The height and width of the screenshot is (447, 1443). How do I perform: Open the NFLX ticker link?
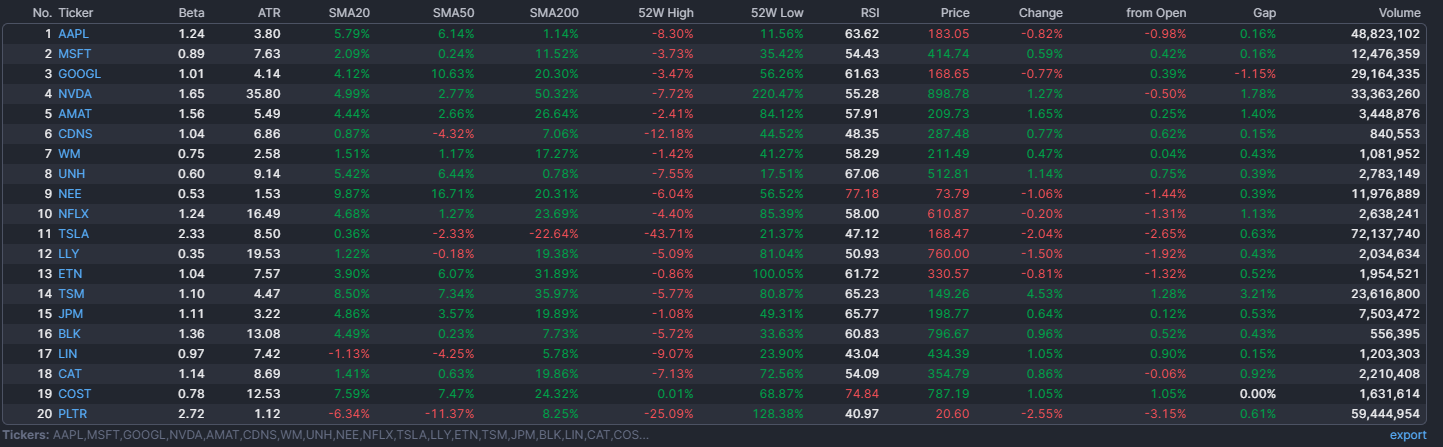(74, 214)
